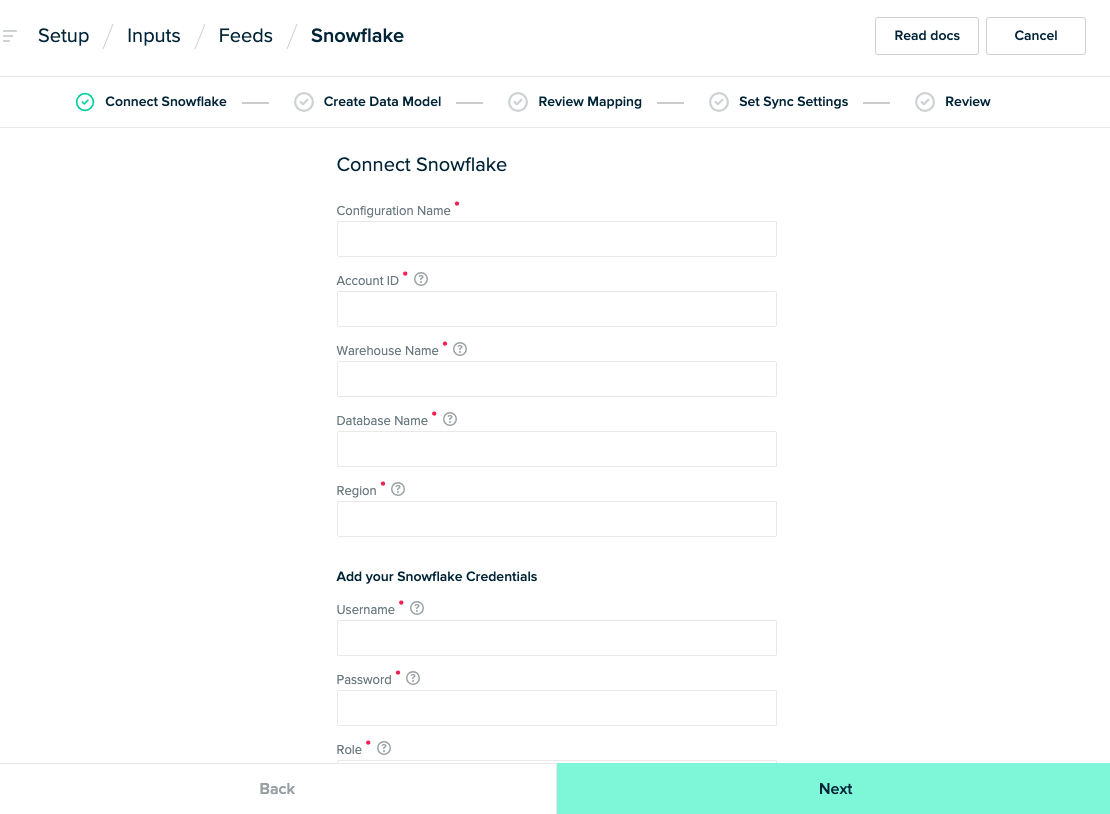
Task: Click the Username help icon
Action: pos(417,609)
